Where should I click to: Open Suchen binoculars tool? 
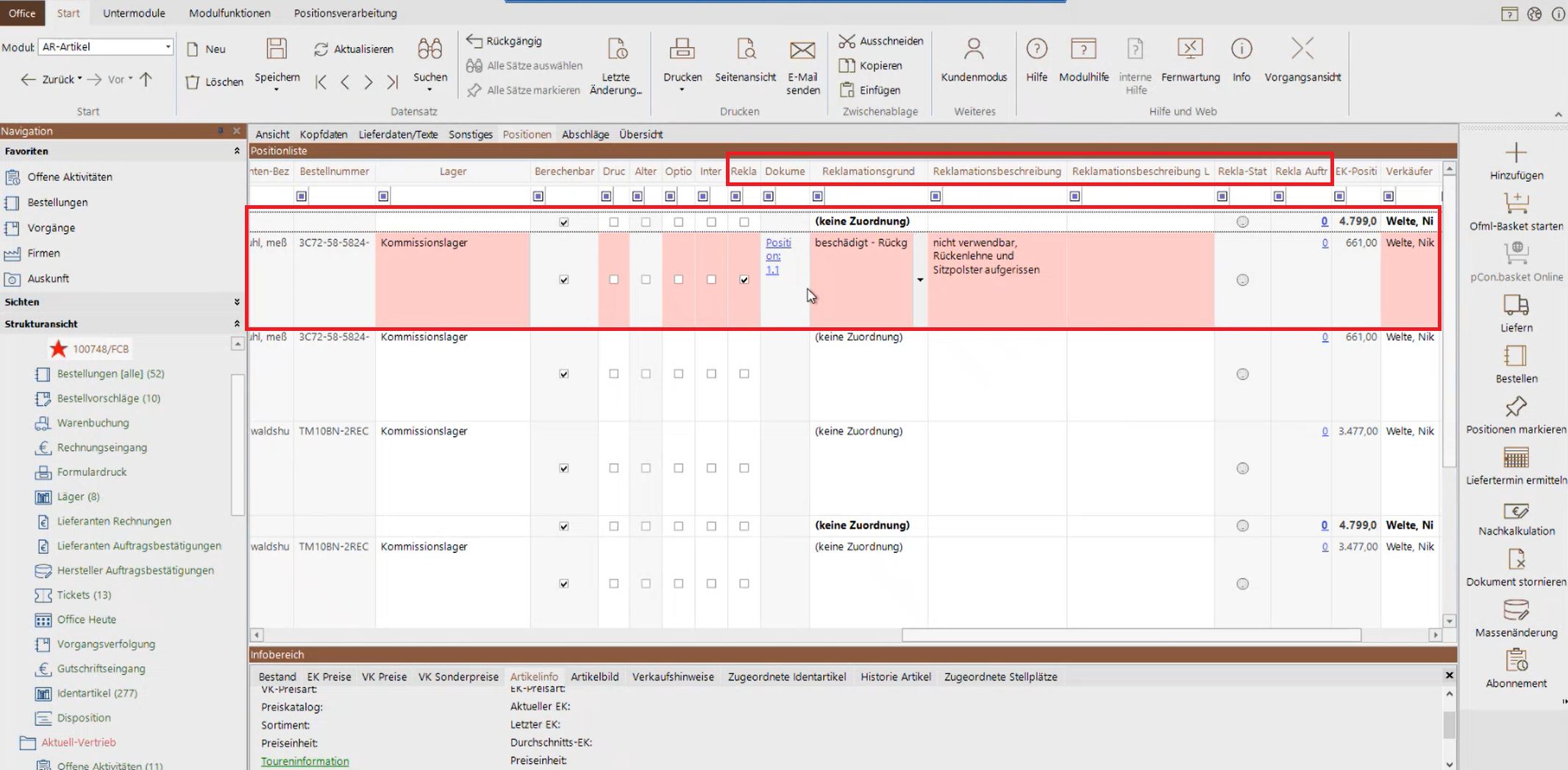point(430,50)
